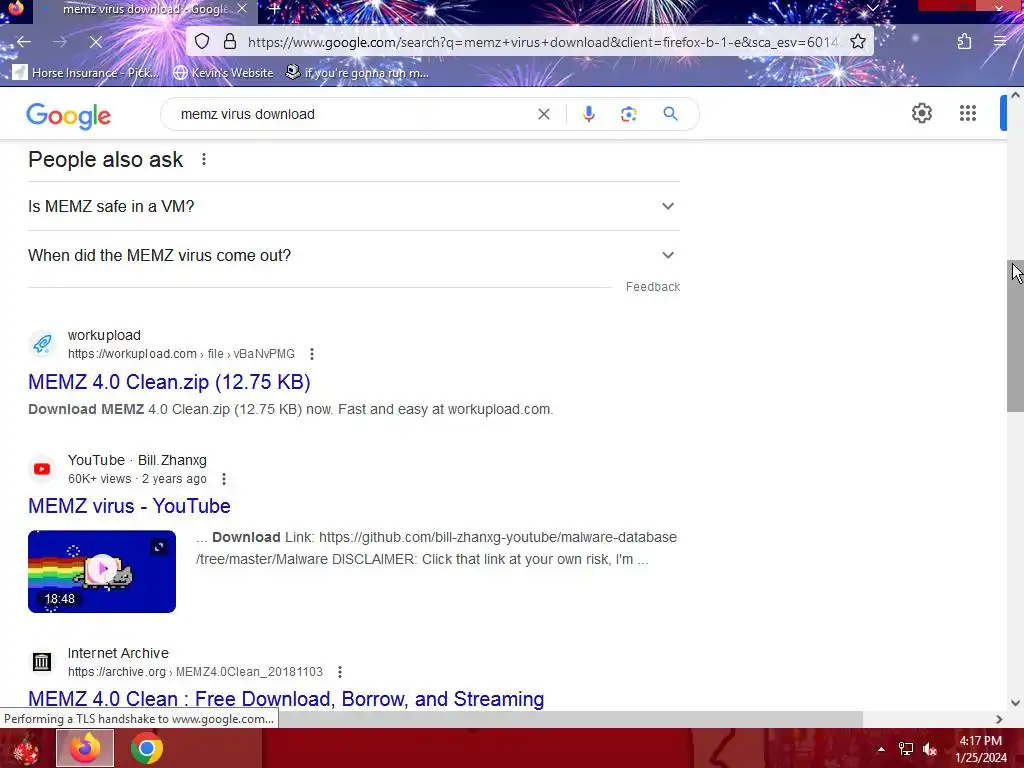This screenshot has height=768, width=1024.
Task: Open Firefox from the taskbar
Action: coord(85,748)
